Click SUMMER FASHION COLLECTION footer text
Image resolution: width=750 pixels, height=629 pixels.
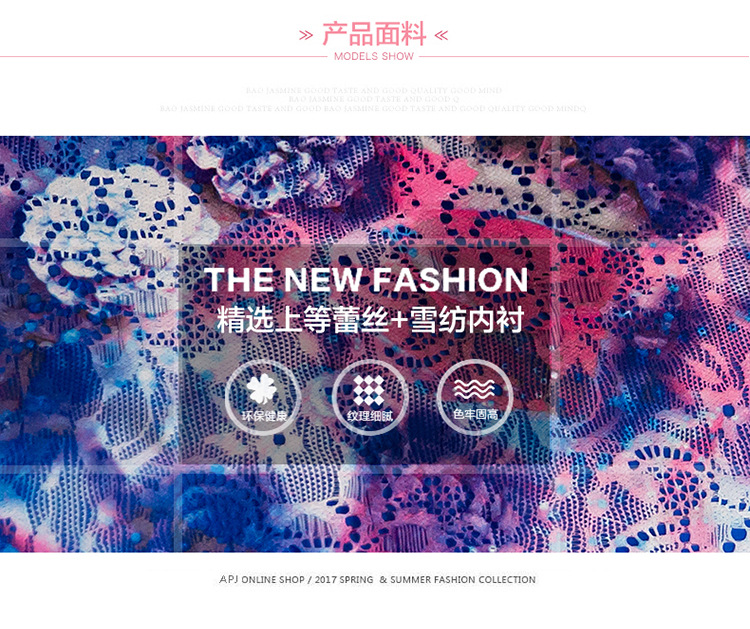(x=463, y=579)
